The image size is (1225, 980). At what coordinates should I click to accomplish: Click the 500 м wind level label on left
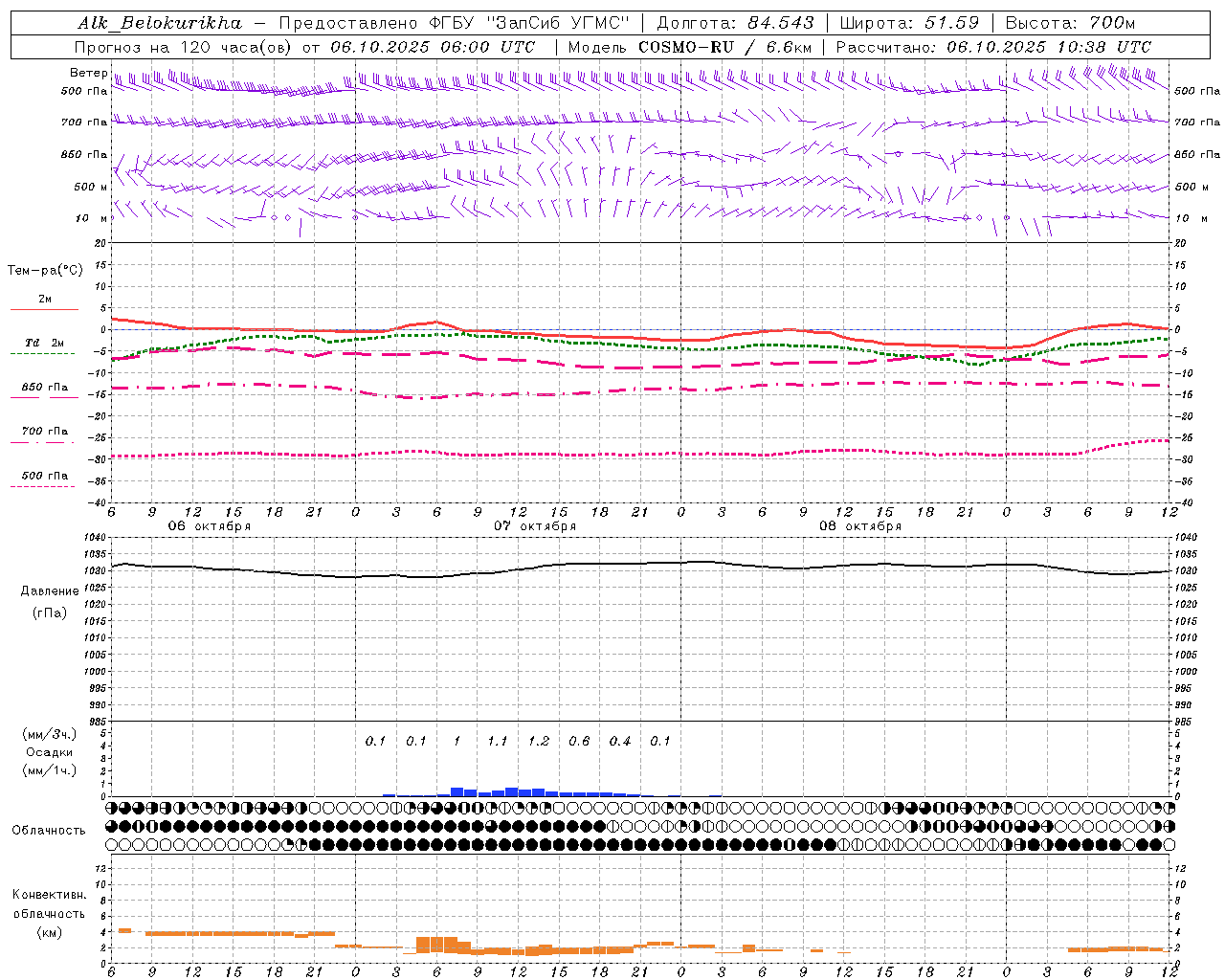[91, 187]
